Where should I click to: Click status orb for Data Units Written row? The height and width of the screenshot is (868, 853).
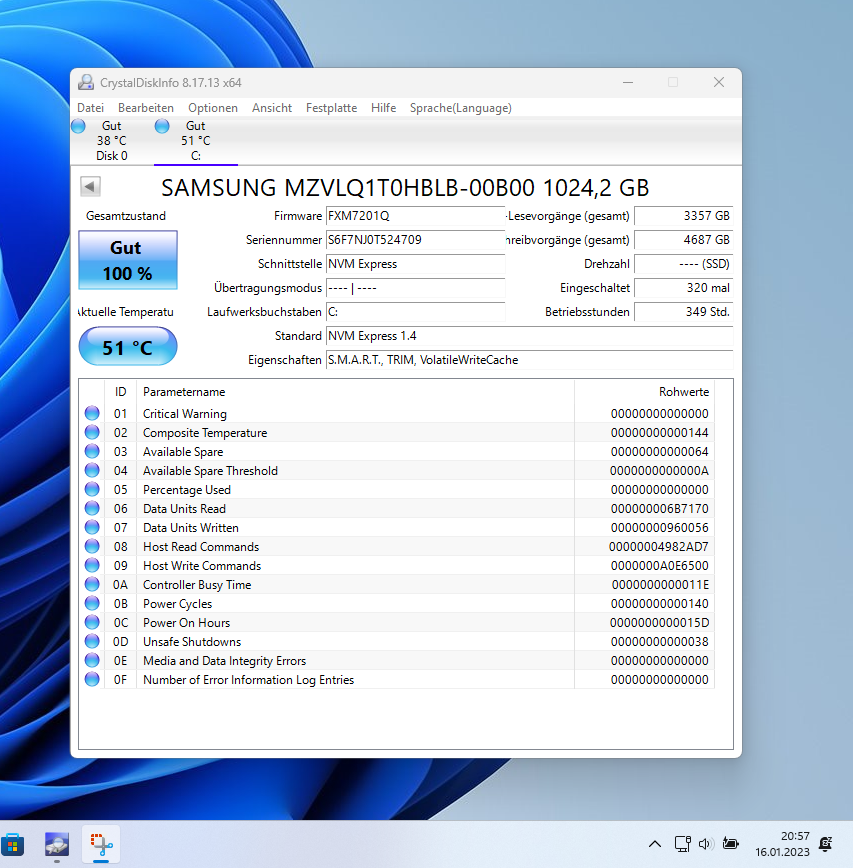(92, 528)
